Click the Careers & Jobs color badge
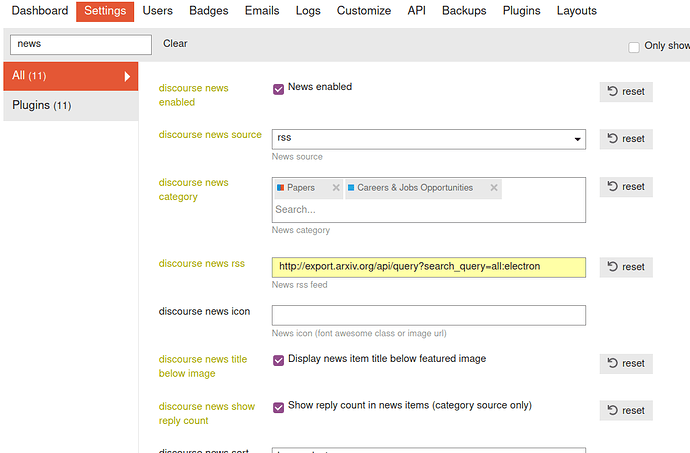 (x=351, y=188)
